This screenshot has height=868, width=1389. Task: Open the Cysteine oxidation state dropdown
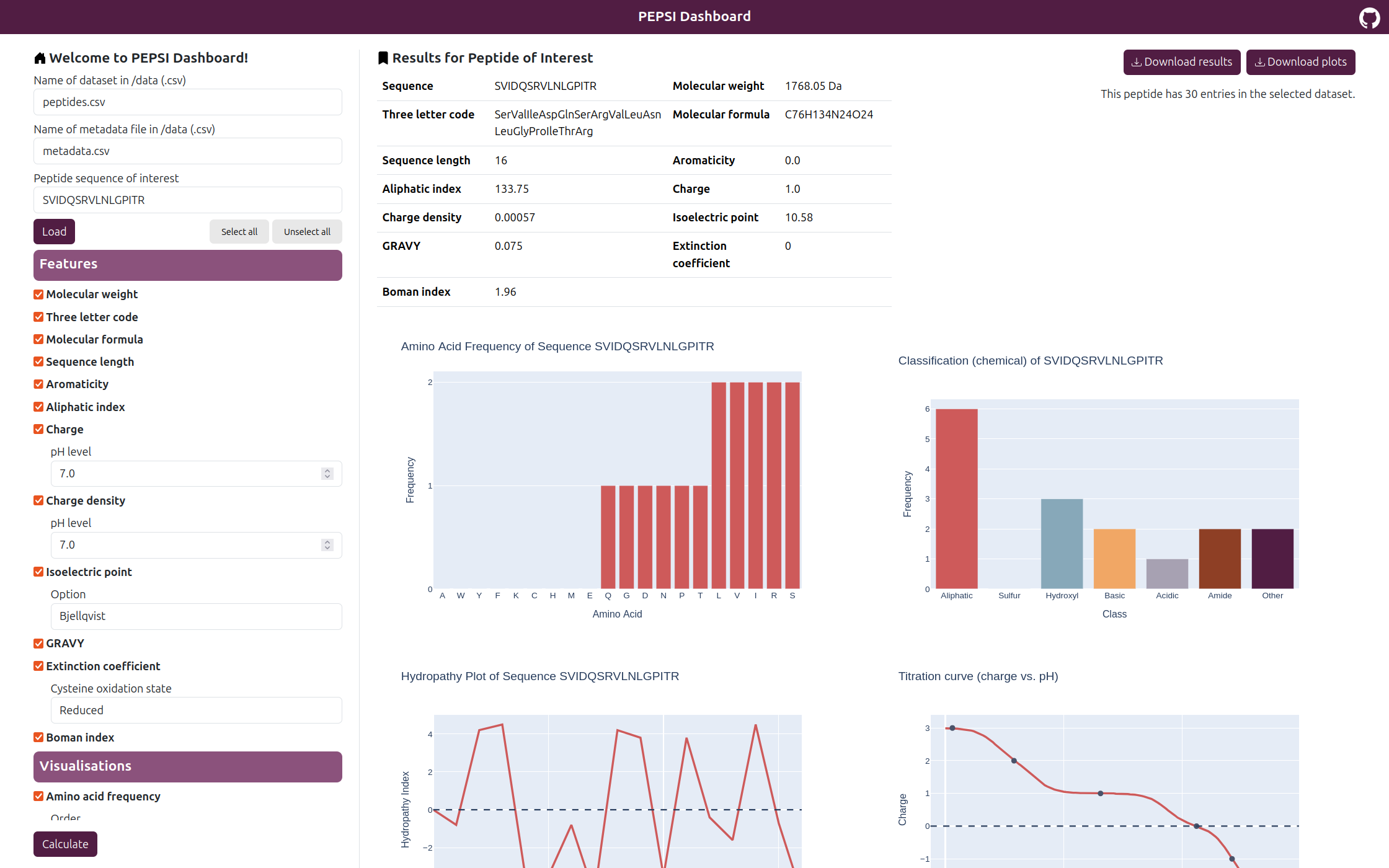[196, 711]
